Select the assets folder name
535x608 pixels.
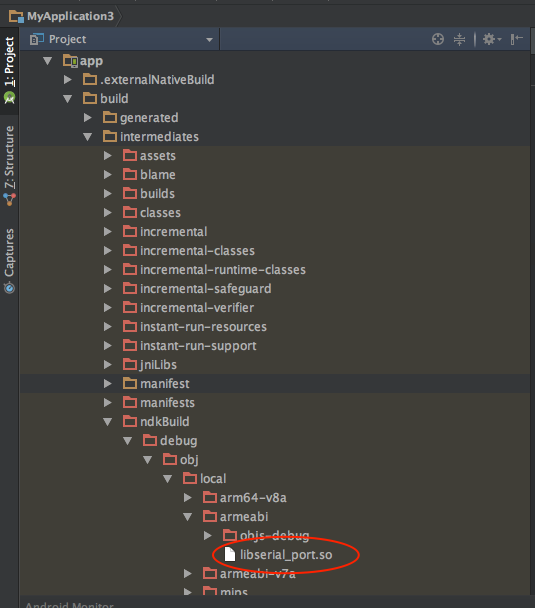(x=158, y=156)
